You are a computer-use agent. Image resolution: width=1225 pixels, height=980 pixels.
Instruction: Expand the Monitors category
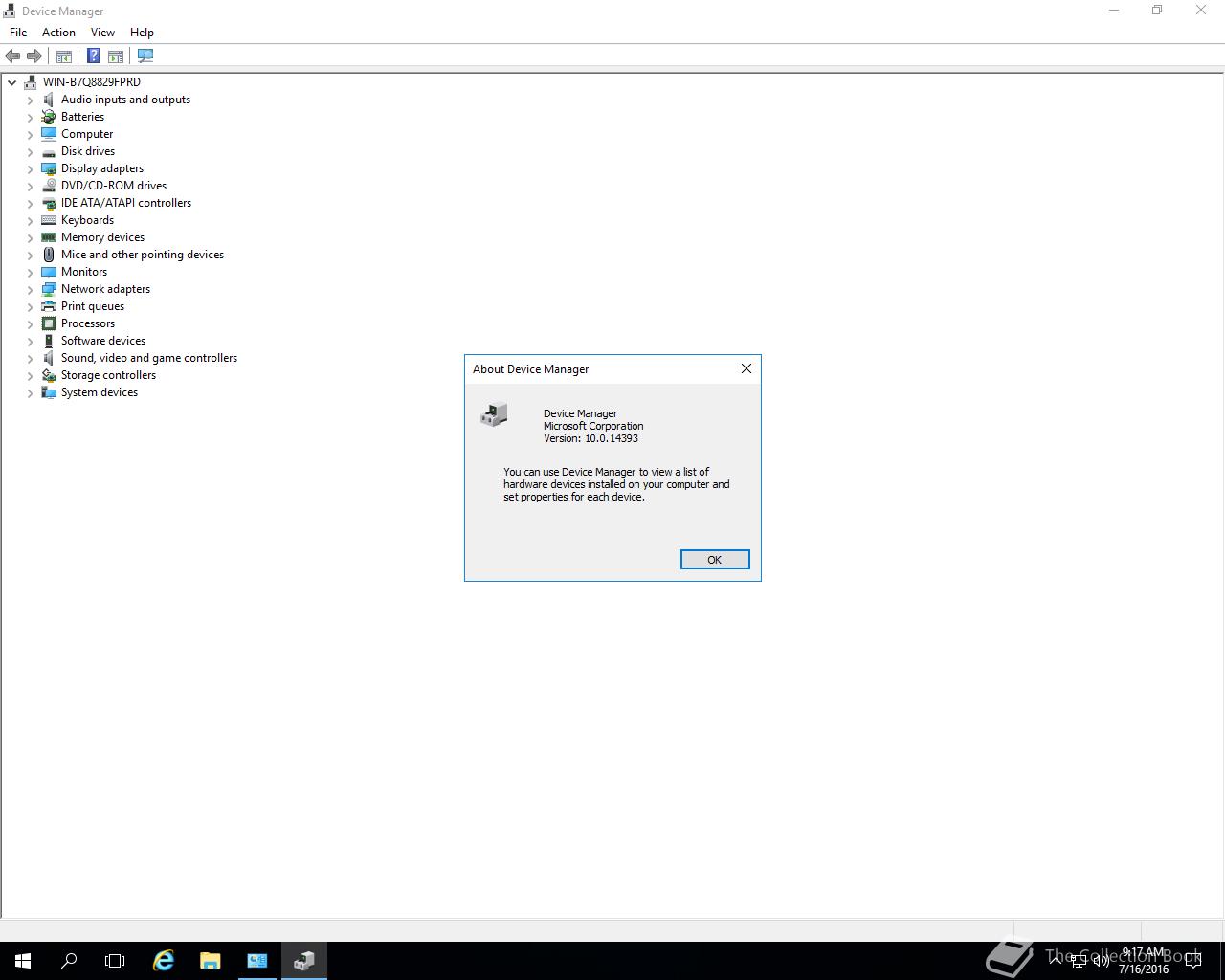[30, 272]
